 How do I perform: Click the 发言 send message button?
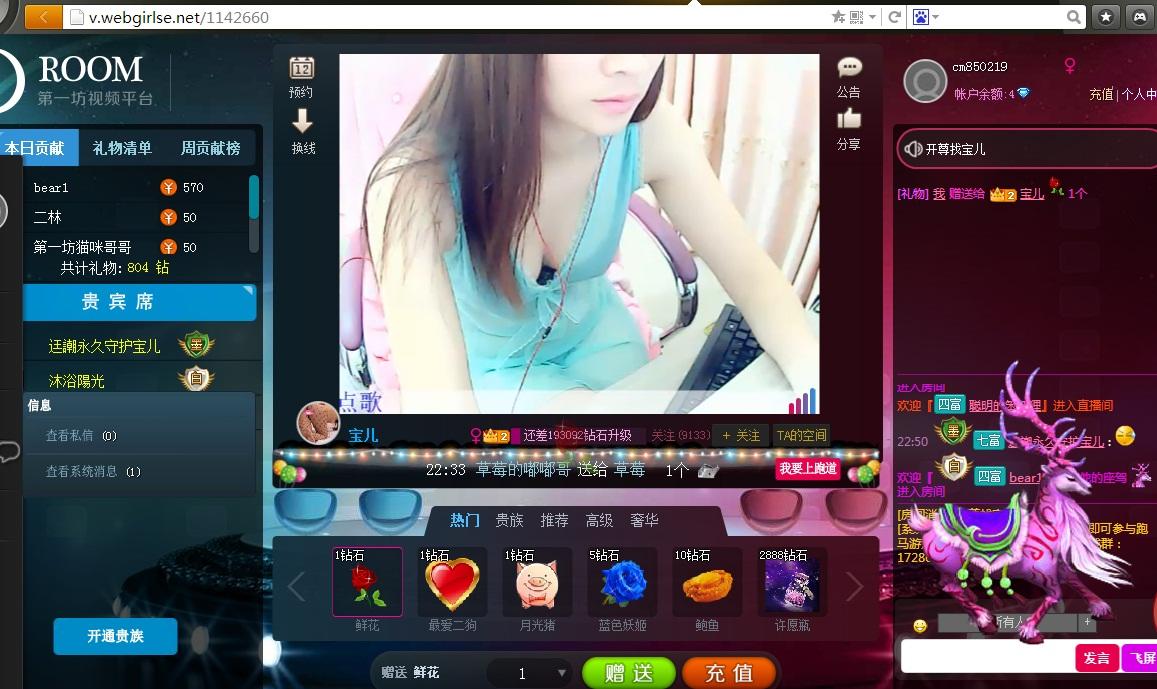1096,657
